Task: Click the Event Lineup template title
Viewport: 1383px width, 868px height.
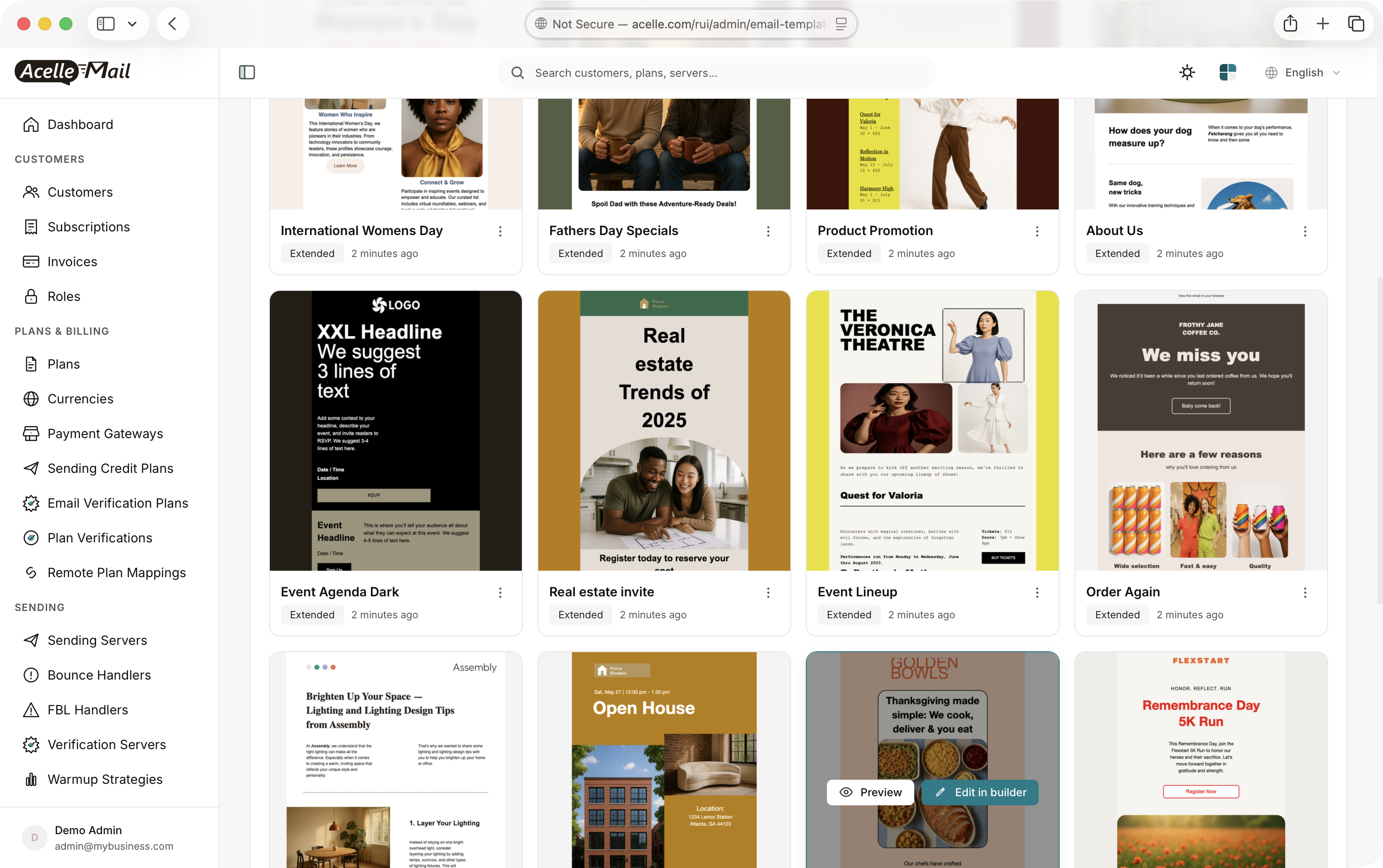Action: (x=857, y=592)
